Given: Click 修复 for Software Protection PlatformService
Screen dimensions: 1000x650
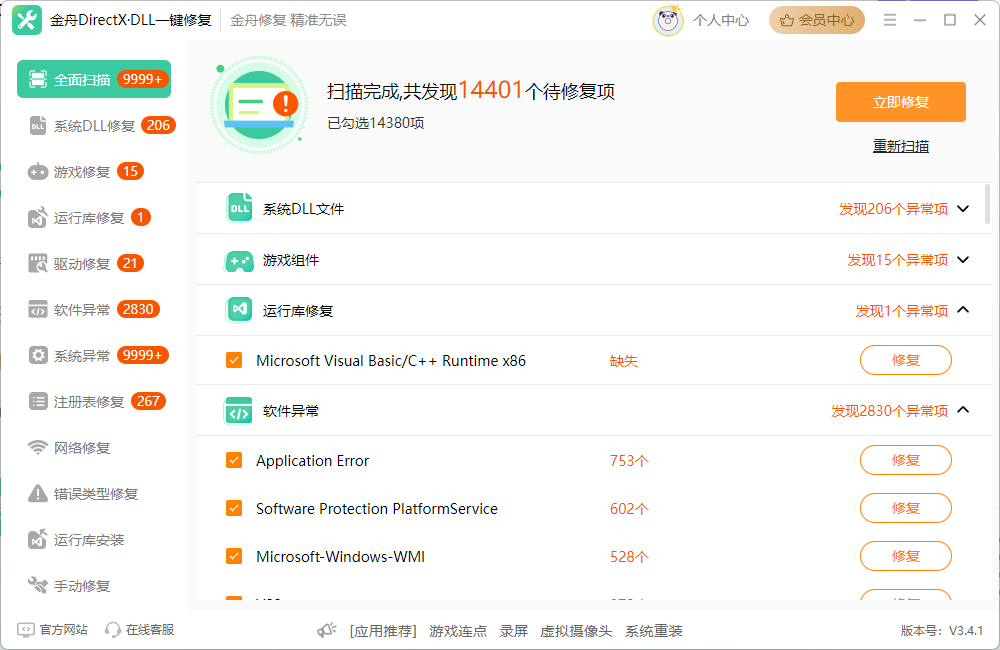Looking at the screenshot, I should [x=906, y=508].
